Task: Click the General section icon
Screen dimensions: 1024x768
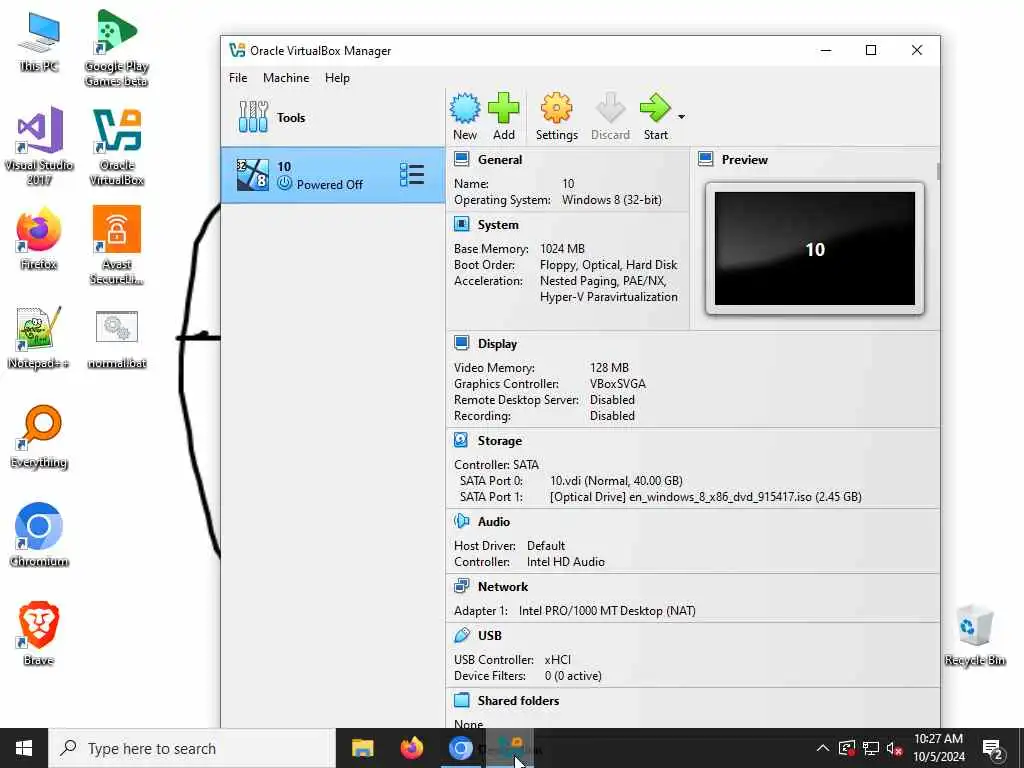Action: [x=462, y=159]
